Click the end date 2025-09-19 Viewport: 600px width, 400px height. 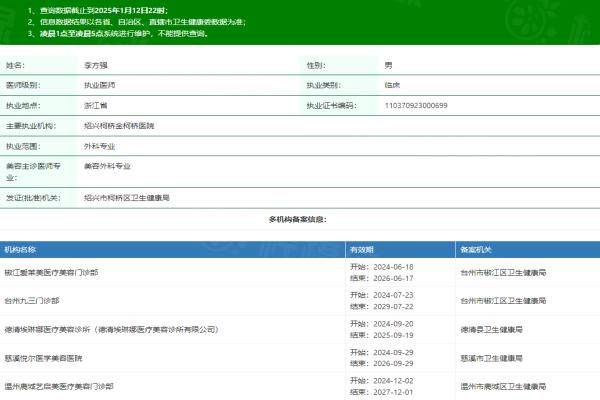point(393,335)
